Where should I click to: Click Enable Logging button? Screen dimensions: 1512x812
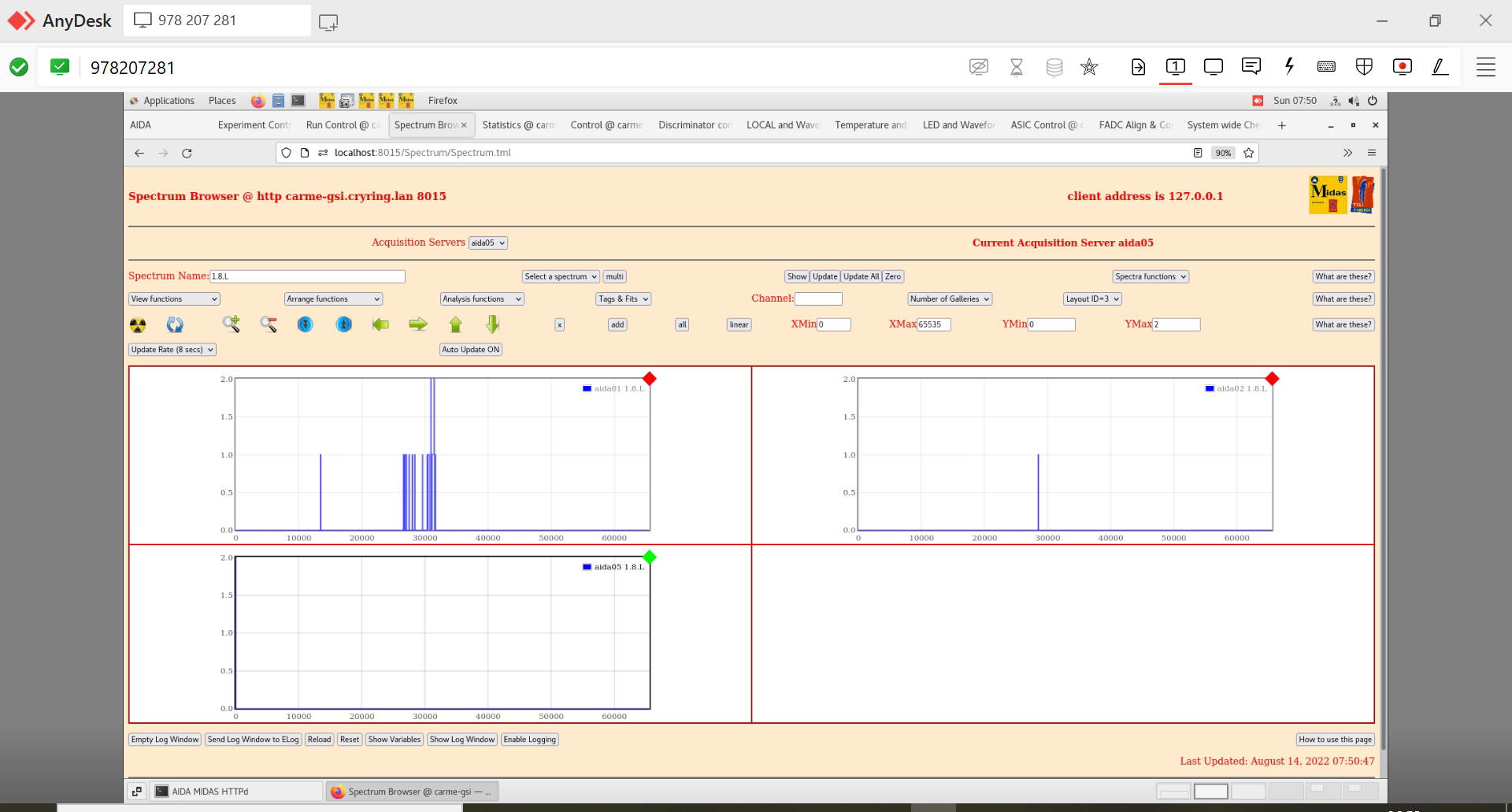pos(530,740)
